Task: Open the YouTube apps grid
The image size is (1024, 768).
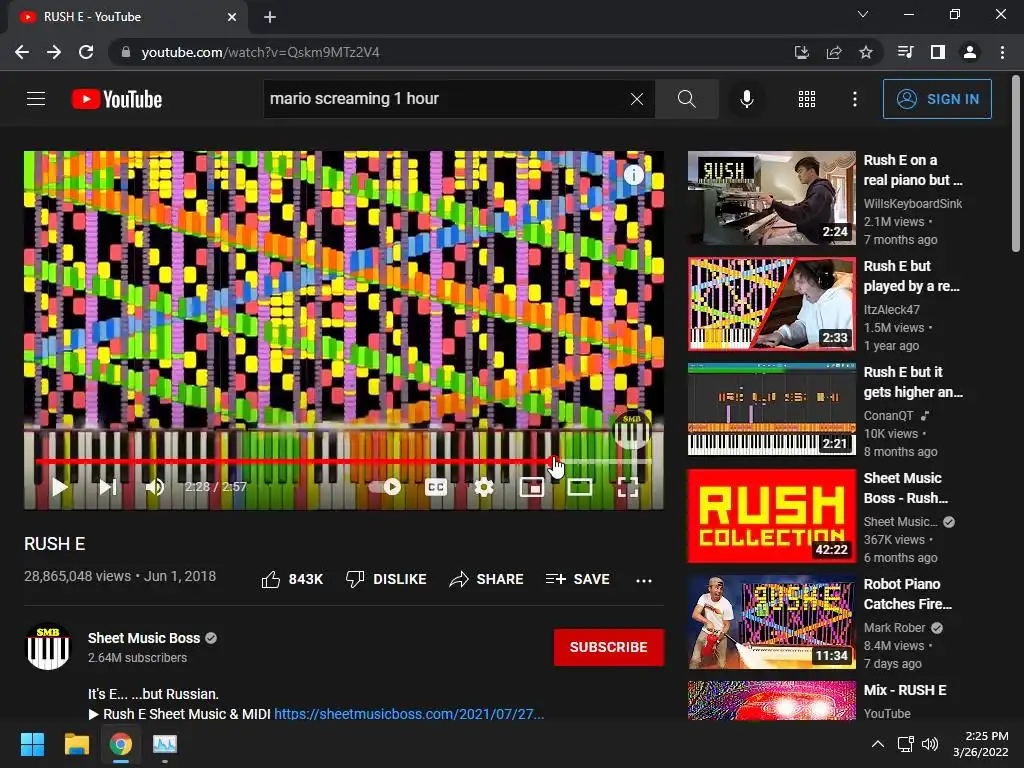Action: click(807, 99)
